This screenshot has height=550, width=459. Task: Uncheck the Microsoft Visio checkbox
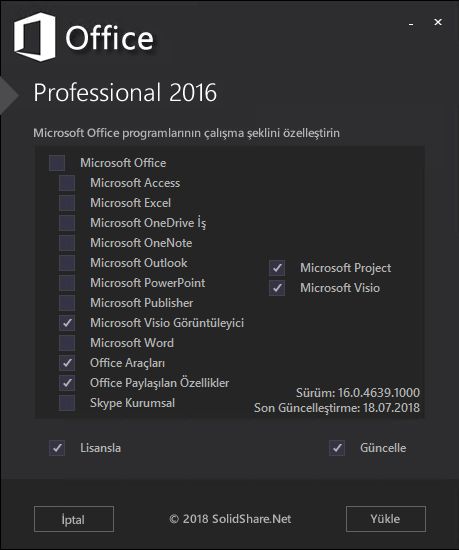tap(277, 288)
